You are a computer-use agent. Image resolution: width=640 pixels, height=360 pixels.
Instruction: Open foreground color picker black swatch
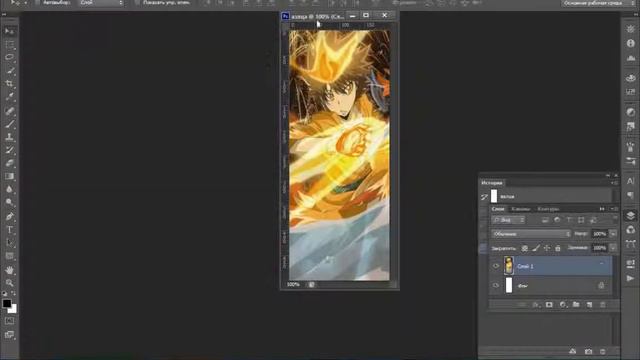7,303
